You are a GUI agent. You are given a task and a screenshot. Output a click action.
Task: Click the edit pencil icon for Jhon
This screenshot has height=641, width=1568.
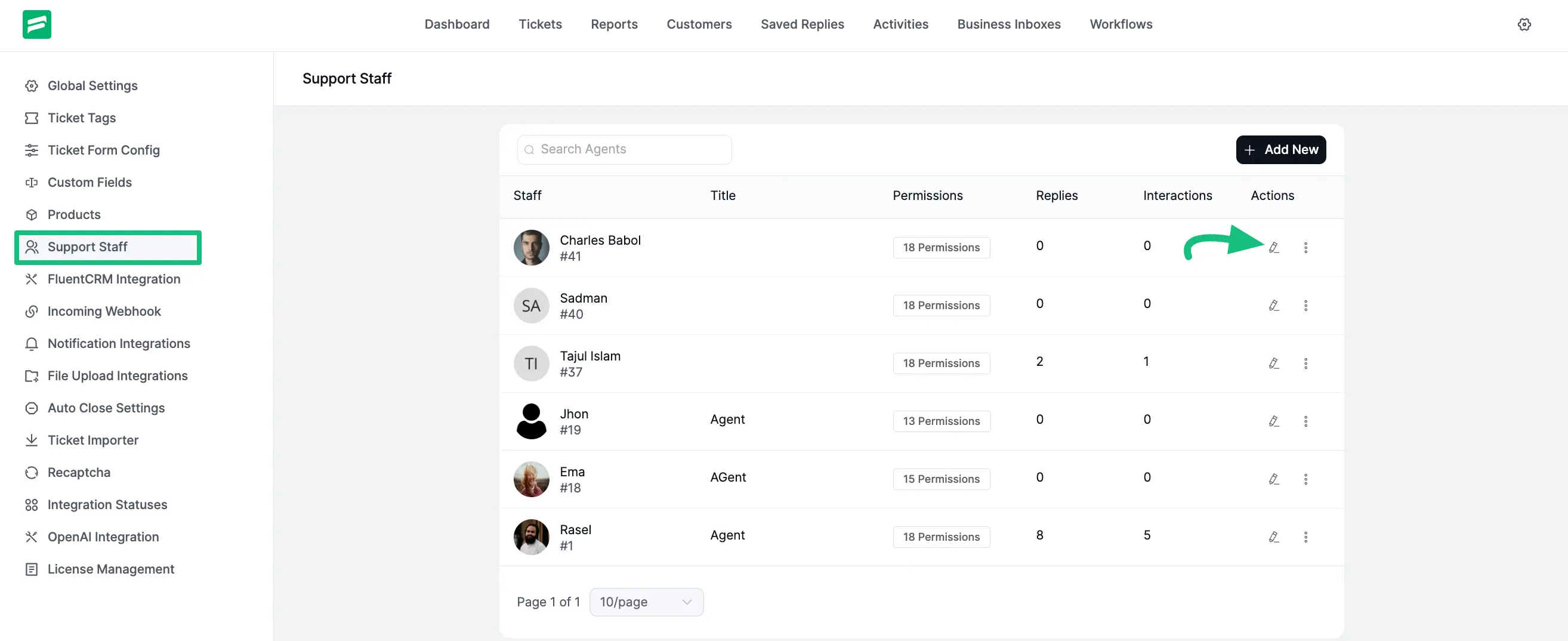(1273, 421)
